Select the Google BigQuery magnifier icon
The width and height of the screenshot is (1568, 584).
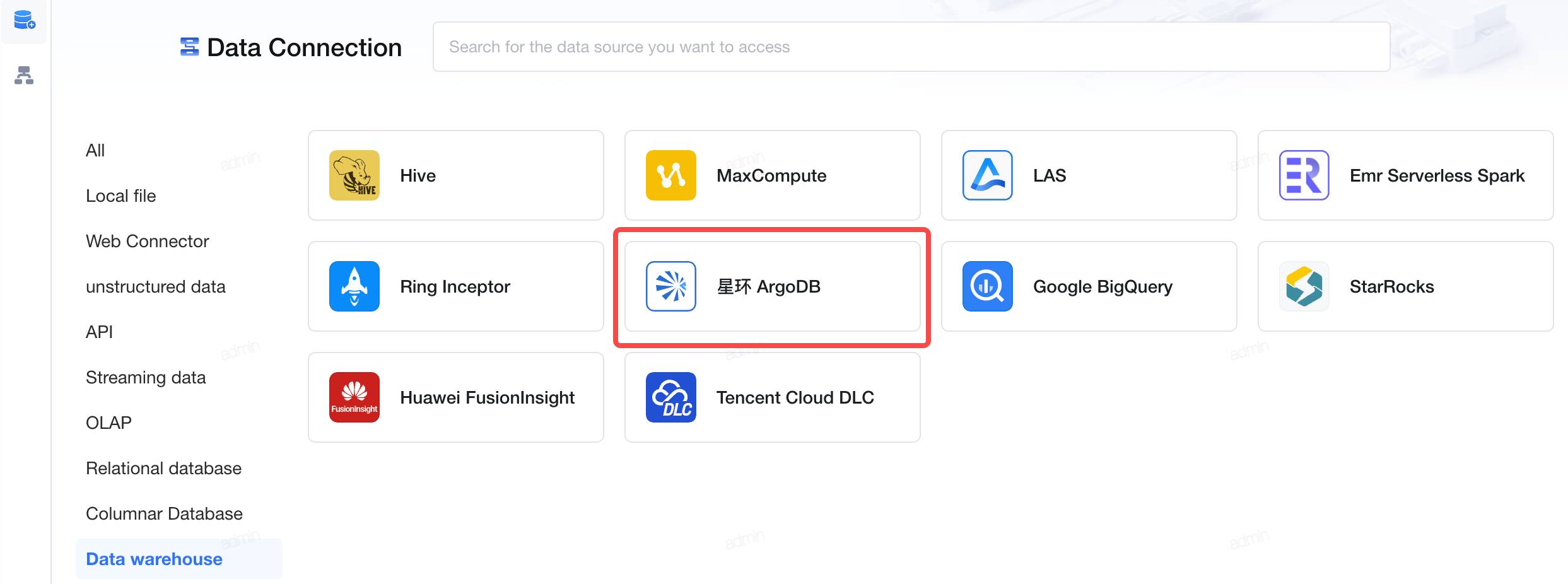click(x=988, y=286)
